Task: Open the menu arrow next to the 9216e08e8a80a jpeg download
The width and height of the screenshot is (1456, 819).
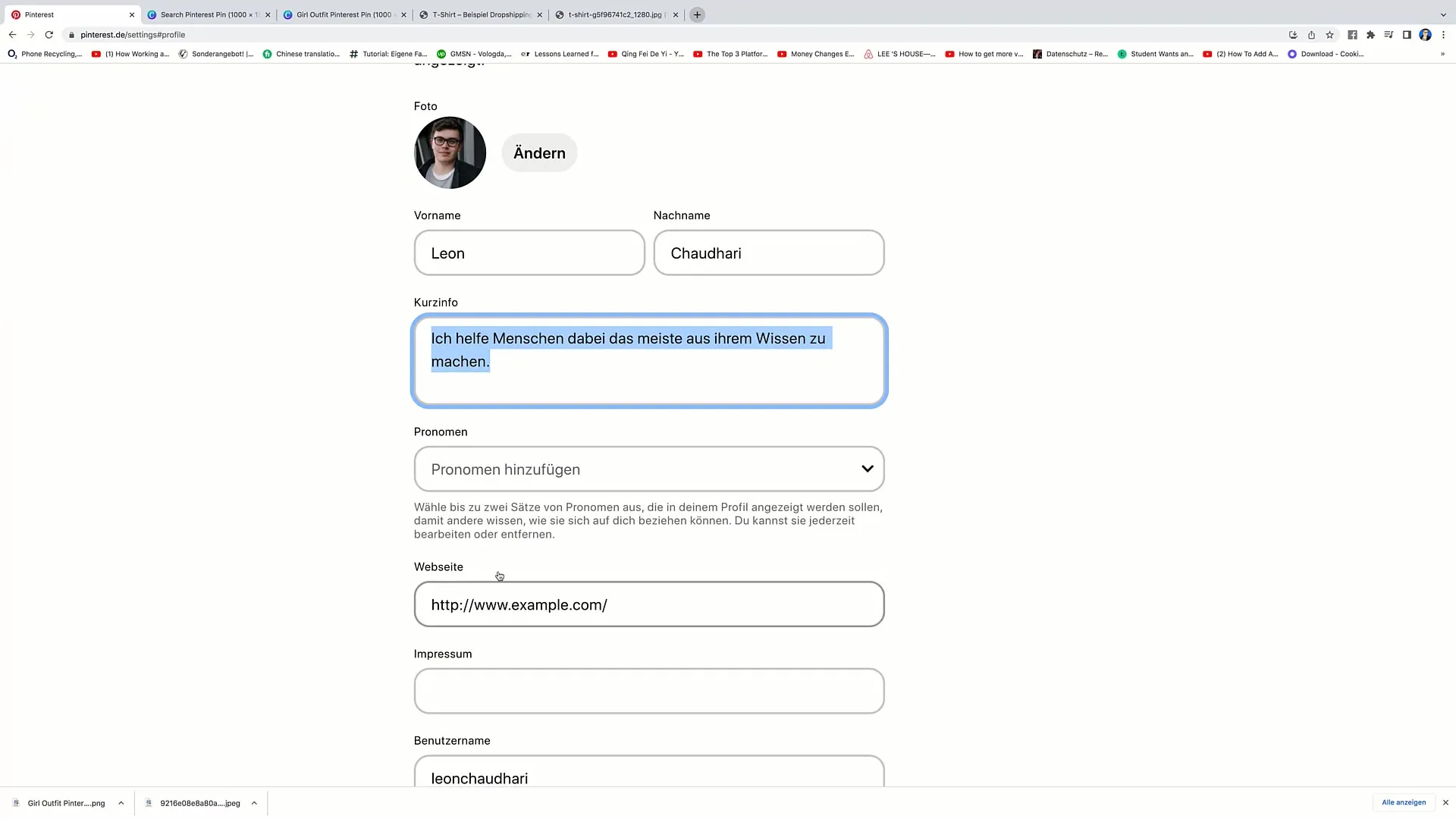Action: click(x=254, y=803)
